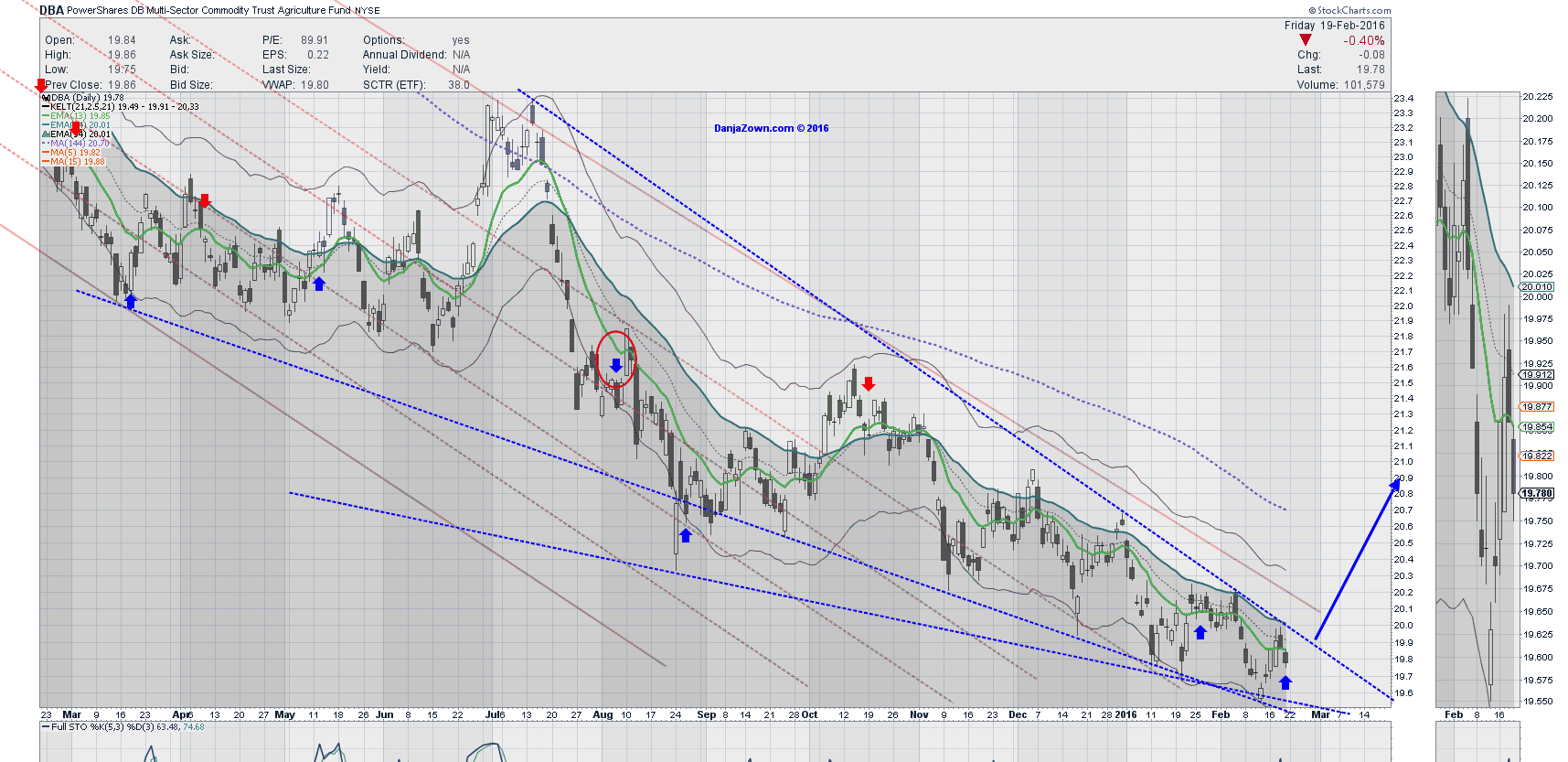Click the purple MA(144) 20.70 legend entry
The height and width of the screenshot is (762, 1568).
point(76,144)
